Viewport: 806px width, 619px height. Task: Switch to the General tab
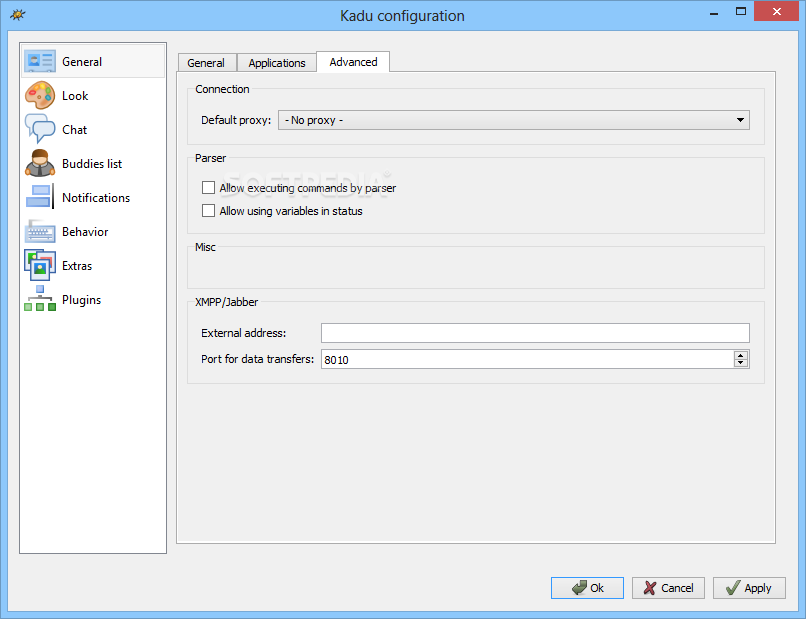coord(206,63)
